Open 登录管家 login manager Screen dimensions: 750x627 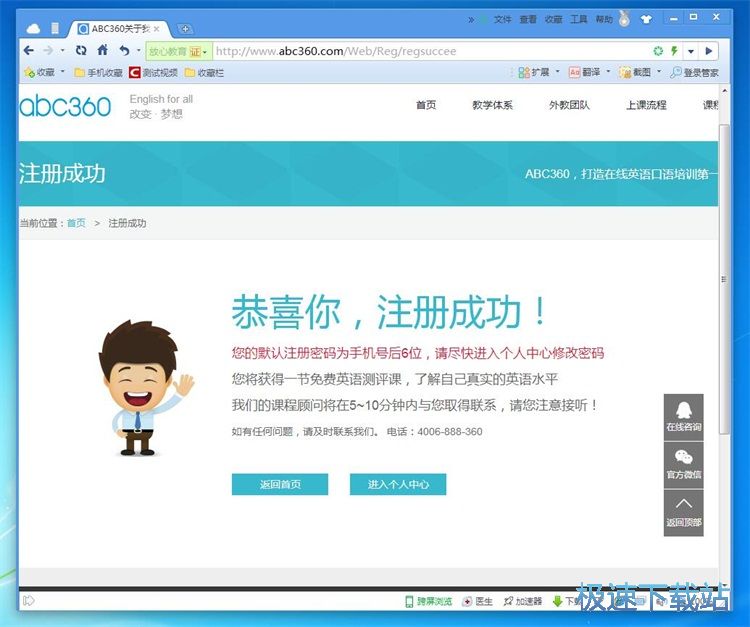click(694, 72)
